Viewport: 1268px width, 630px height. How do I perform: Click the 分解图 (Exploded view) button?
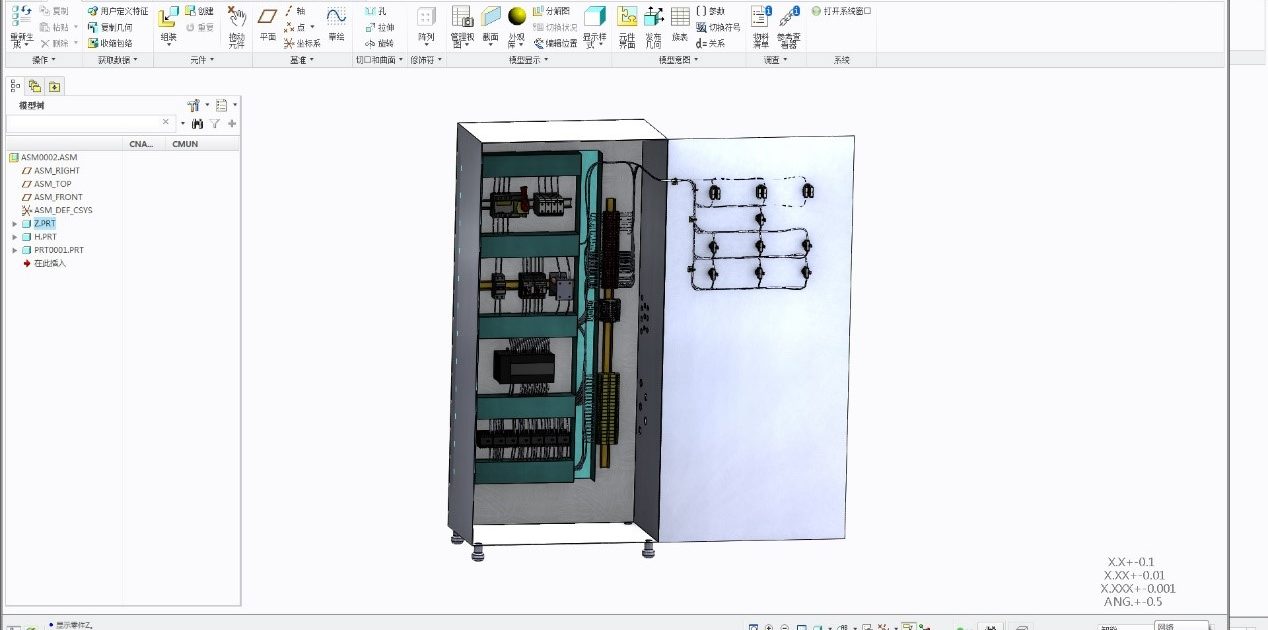(x=552, y=11)
